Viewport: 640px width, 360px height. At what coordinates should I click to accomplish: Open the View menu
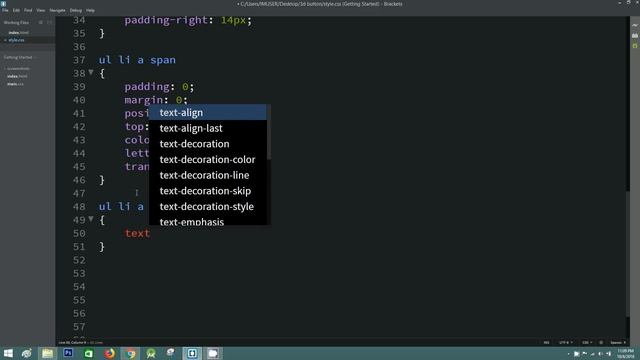pyautogui.click(x=41, y=10)
